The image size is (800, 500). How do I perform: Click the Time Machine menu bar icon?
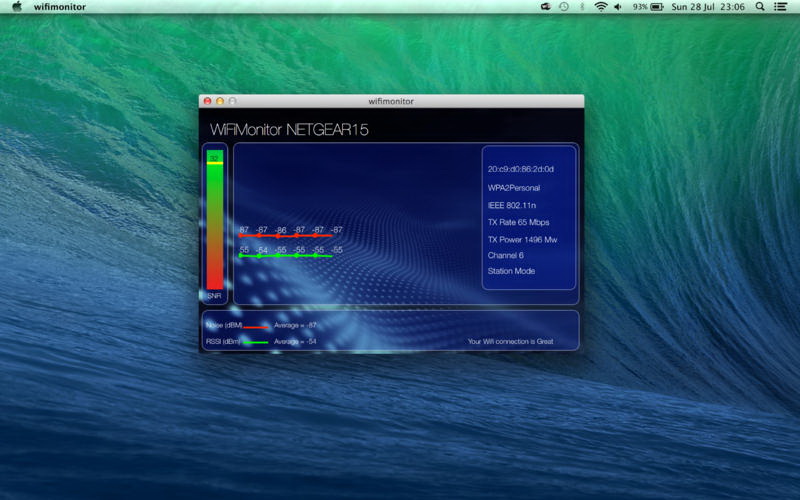click(564, 7)
